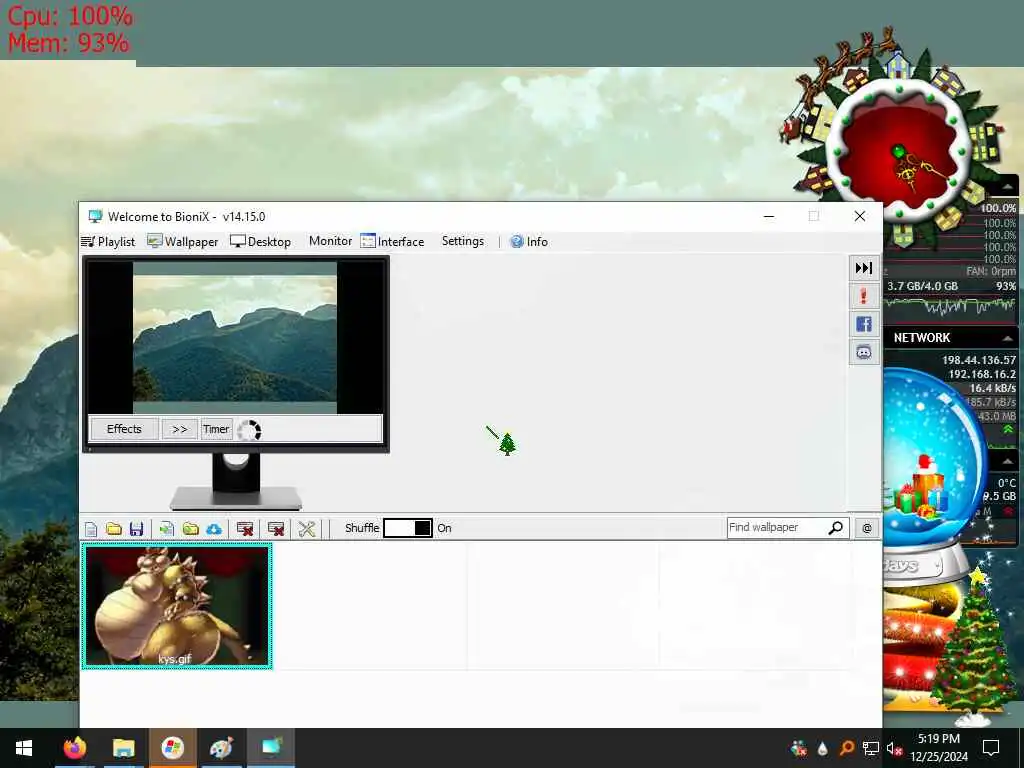Launch Firefox from the taskbar
This screenshot has width=1024, height=768.
74,748
